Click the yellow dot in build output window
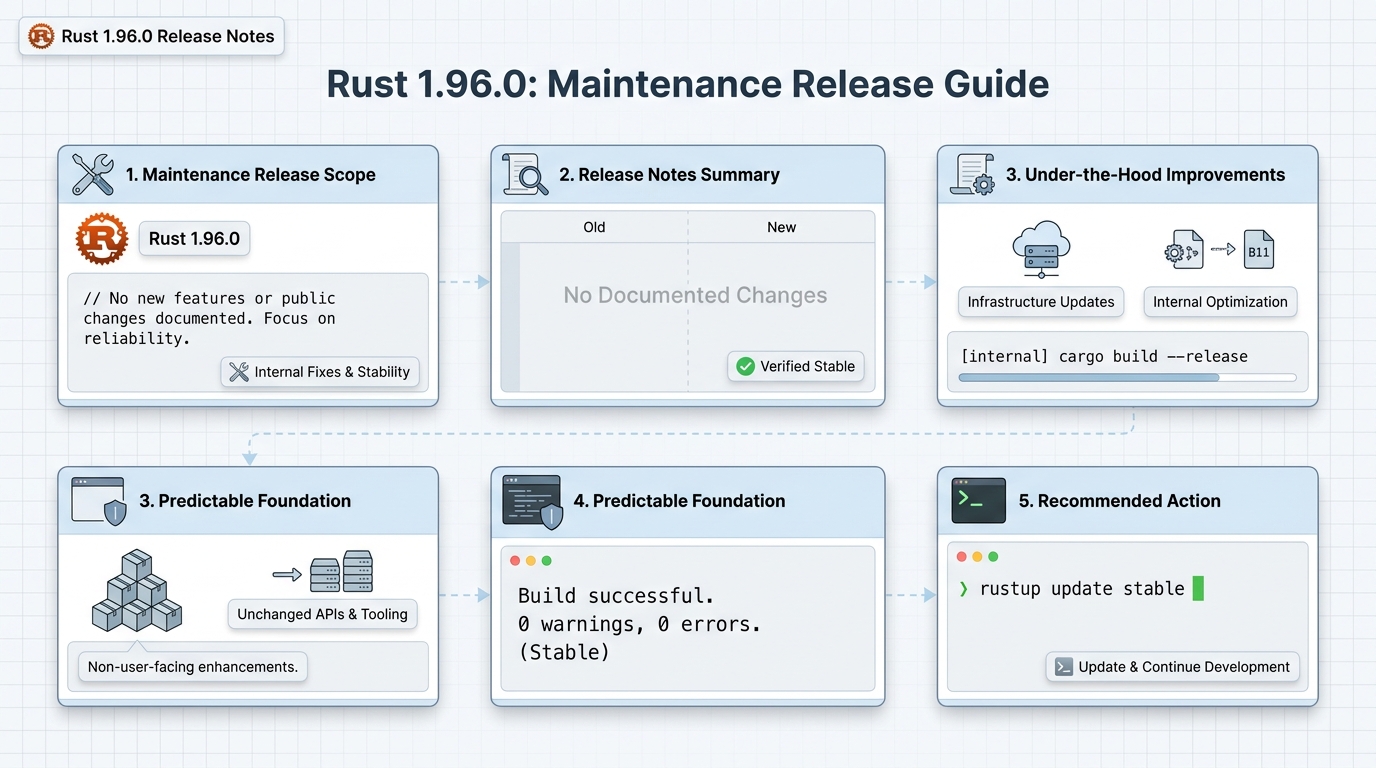This screenshot has height=768, width=1376. [x=531, y=560]
